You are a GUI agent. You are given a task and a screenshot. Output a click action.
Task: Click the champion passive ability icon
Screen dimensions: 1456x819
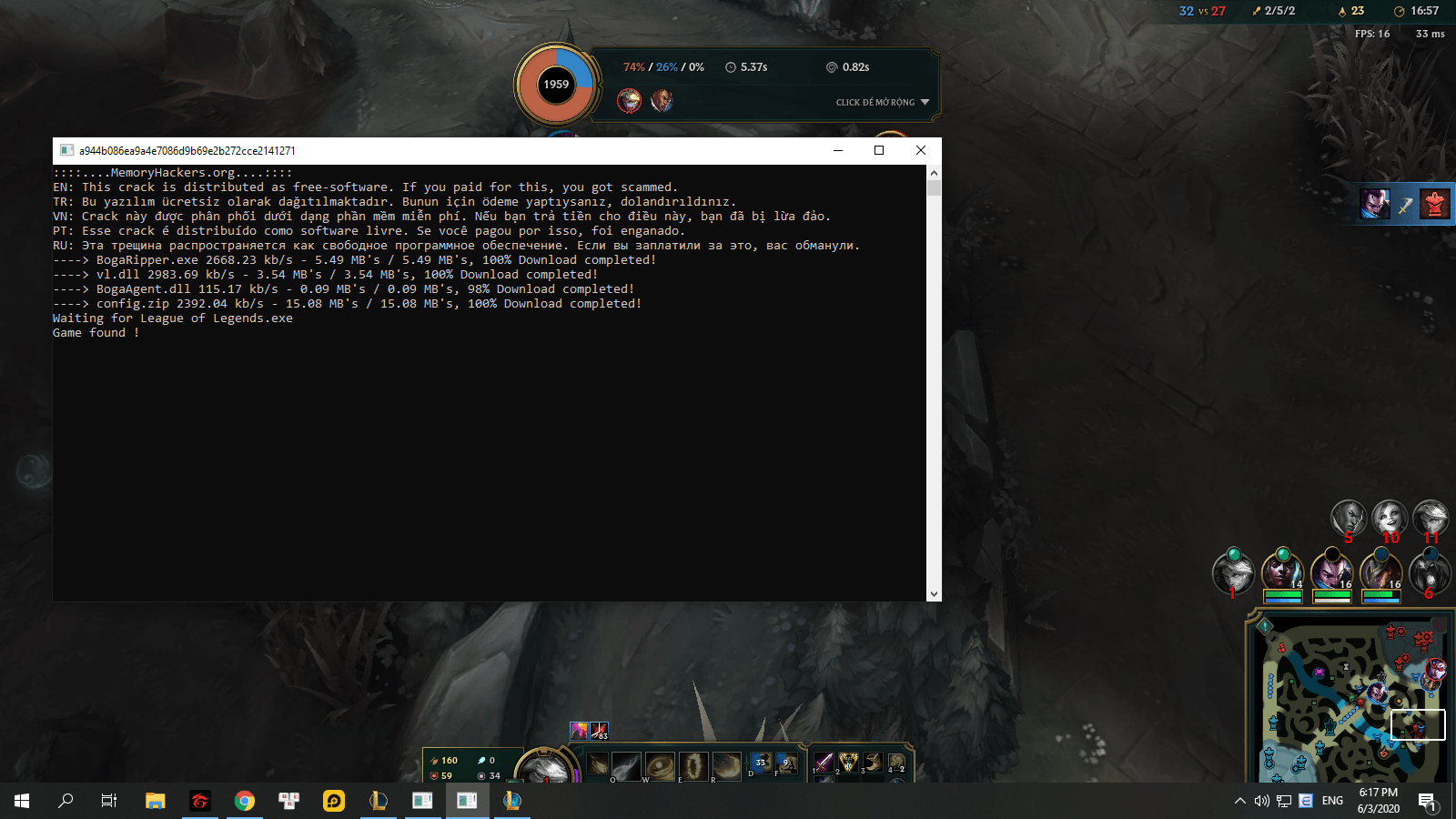tap(598, 764)
